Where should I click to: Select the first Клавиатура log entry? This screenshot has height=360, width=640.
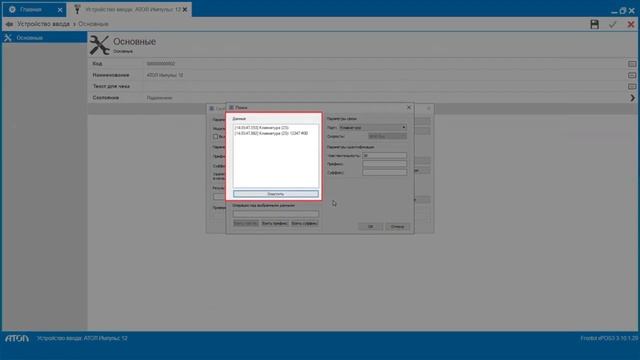pyautogui.click(x=262, y=128)
